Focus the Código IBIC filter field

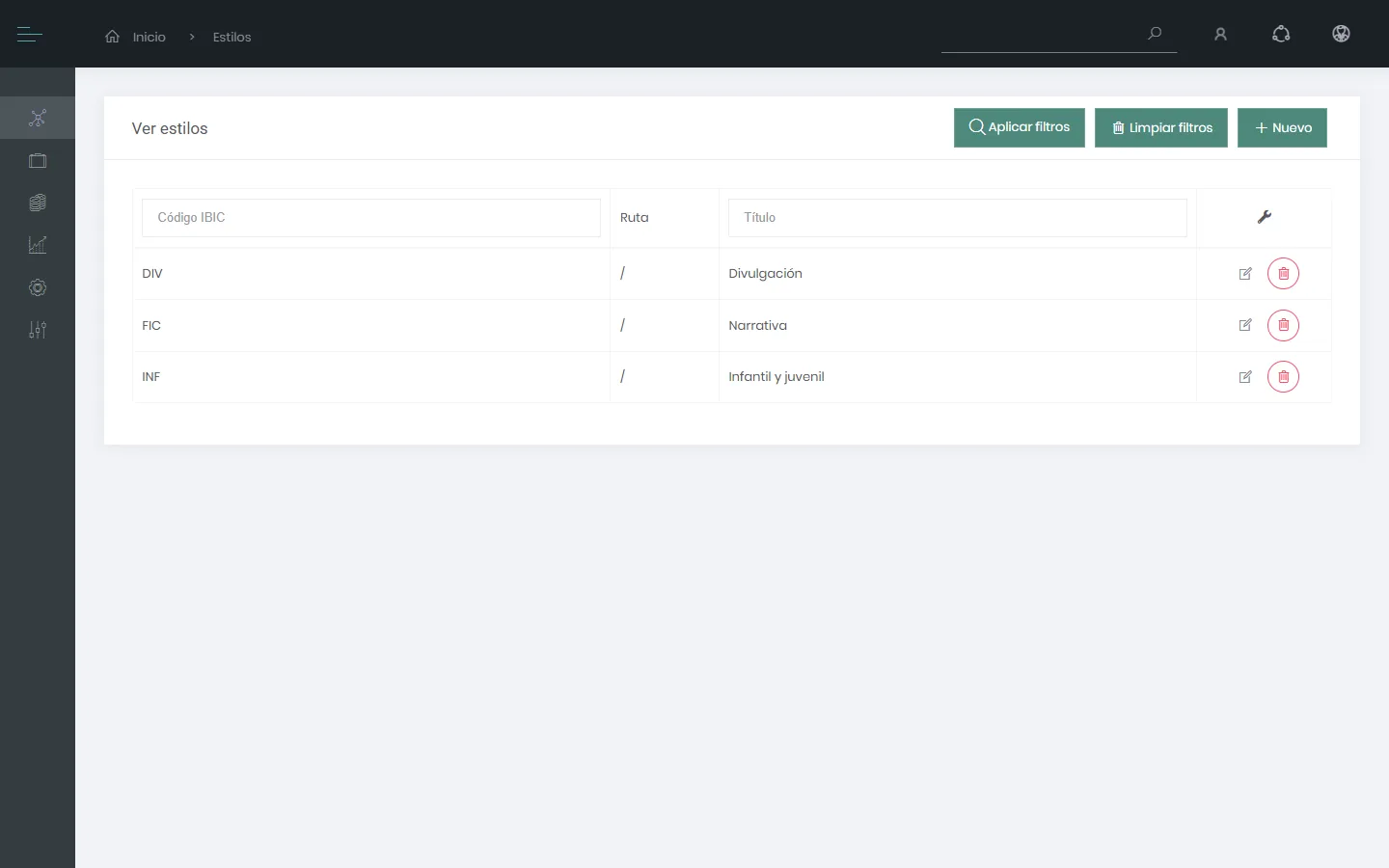tap(371, 218)
